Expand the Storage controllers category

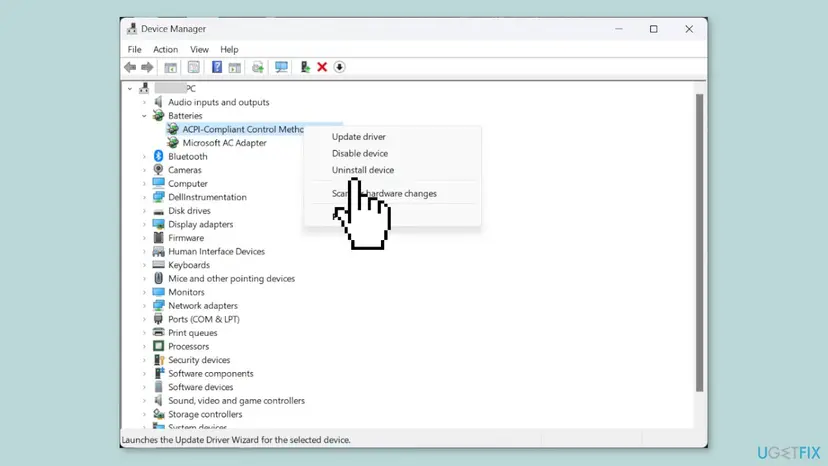144,414
